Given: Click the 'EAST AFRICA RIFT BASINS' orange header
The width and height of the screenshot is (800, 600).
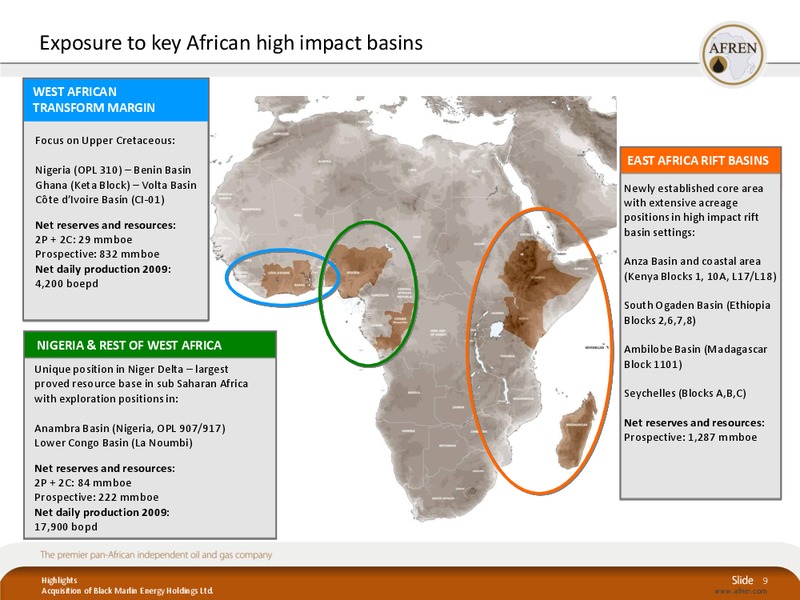Looking at the screenshot, I should click(700, 160).
